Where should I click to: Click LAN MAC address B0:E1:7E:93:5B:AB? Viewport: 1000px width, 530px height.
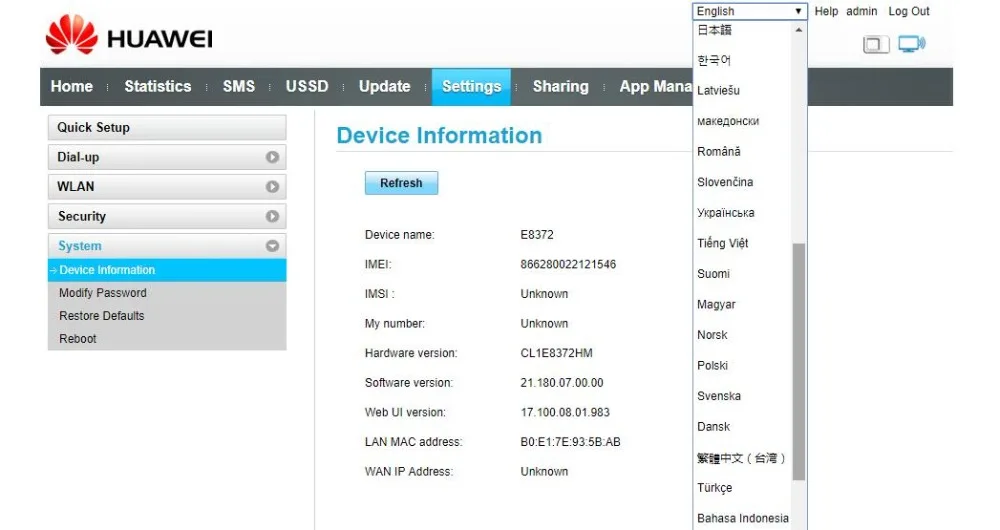570,441
